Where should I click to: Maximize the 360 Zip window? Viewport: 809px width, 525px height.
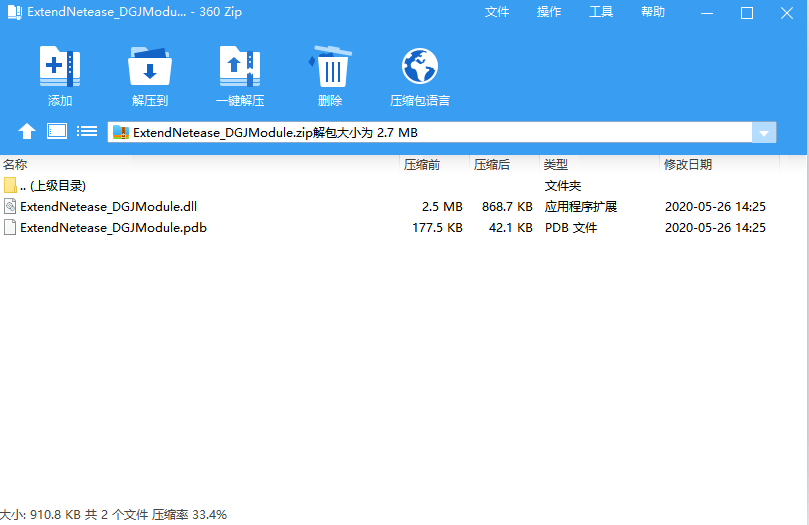747,13
